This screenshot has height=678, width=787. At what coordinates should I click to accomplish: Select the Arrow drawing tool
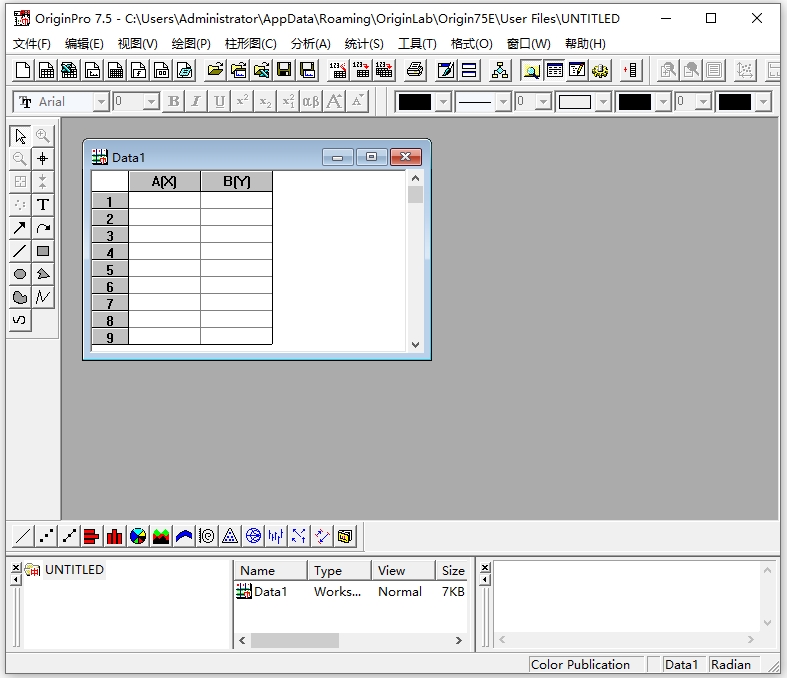point(20,228)
